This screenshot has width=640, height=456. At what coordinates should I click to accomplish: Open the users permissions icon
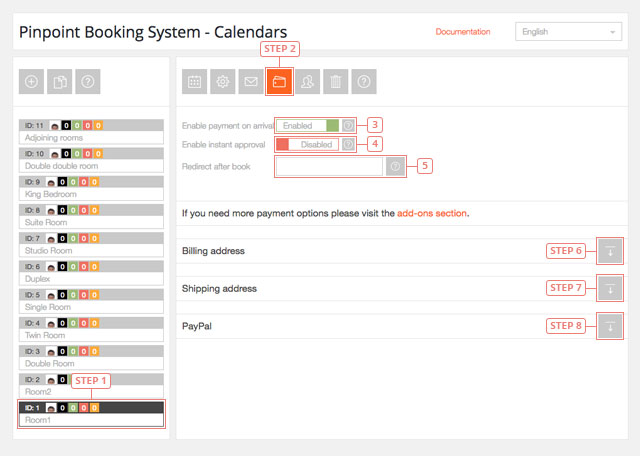(309, 83)
